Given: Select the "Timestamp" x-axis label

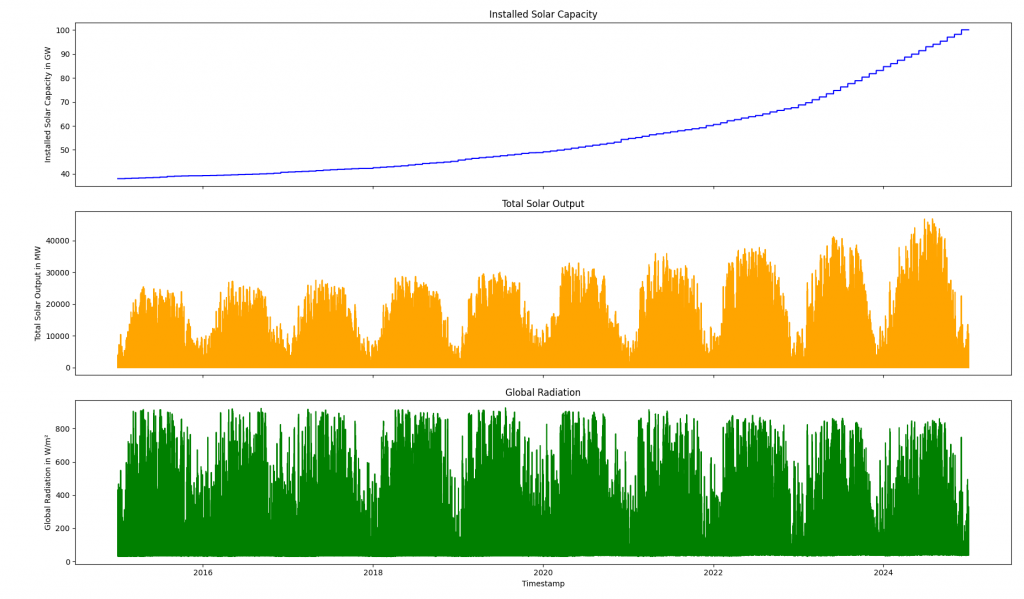Looking at the screenshot, I should click(x=543, y=584).
